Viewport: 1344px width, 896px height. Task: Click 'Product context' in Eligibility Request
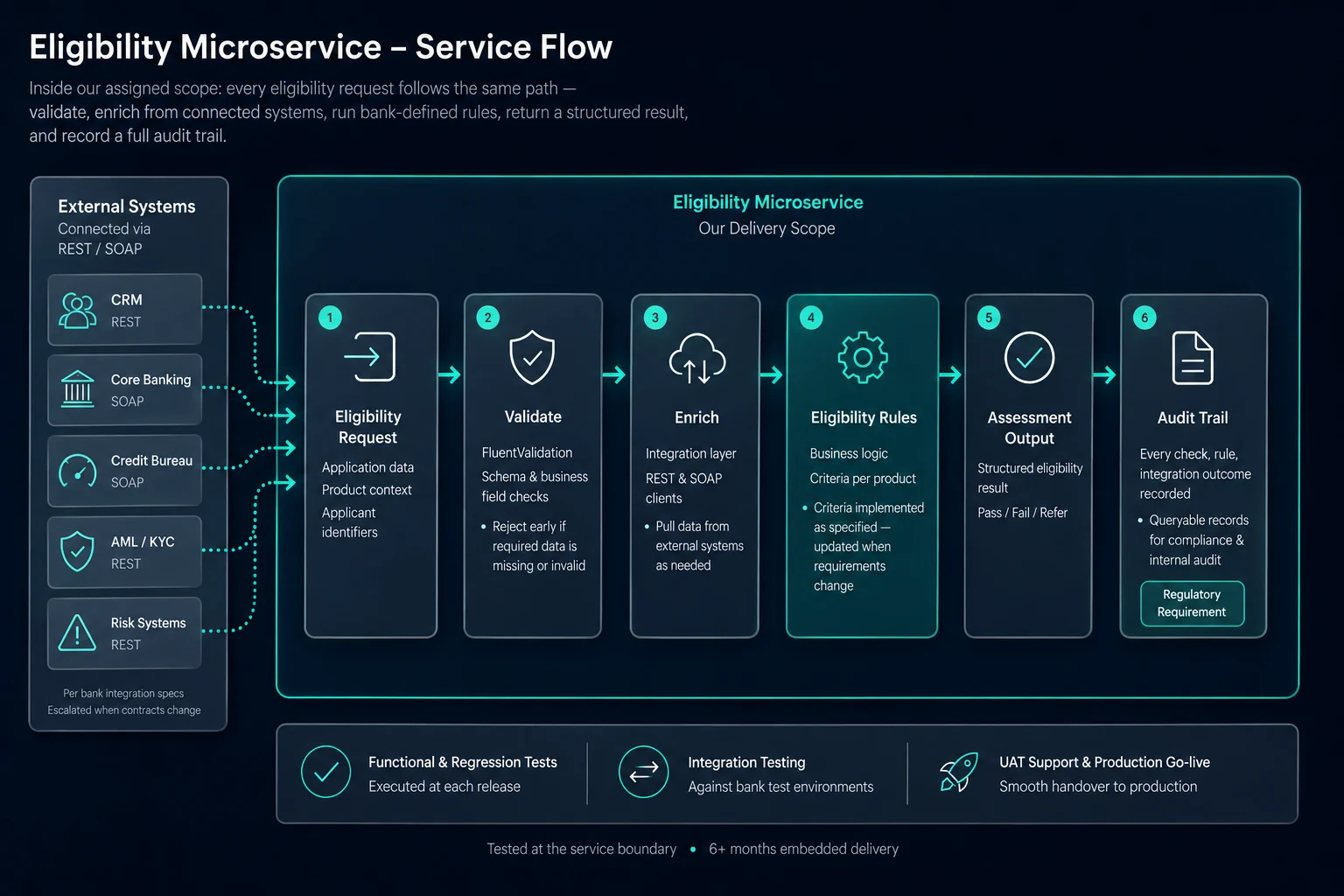(367, 490)
